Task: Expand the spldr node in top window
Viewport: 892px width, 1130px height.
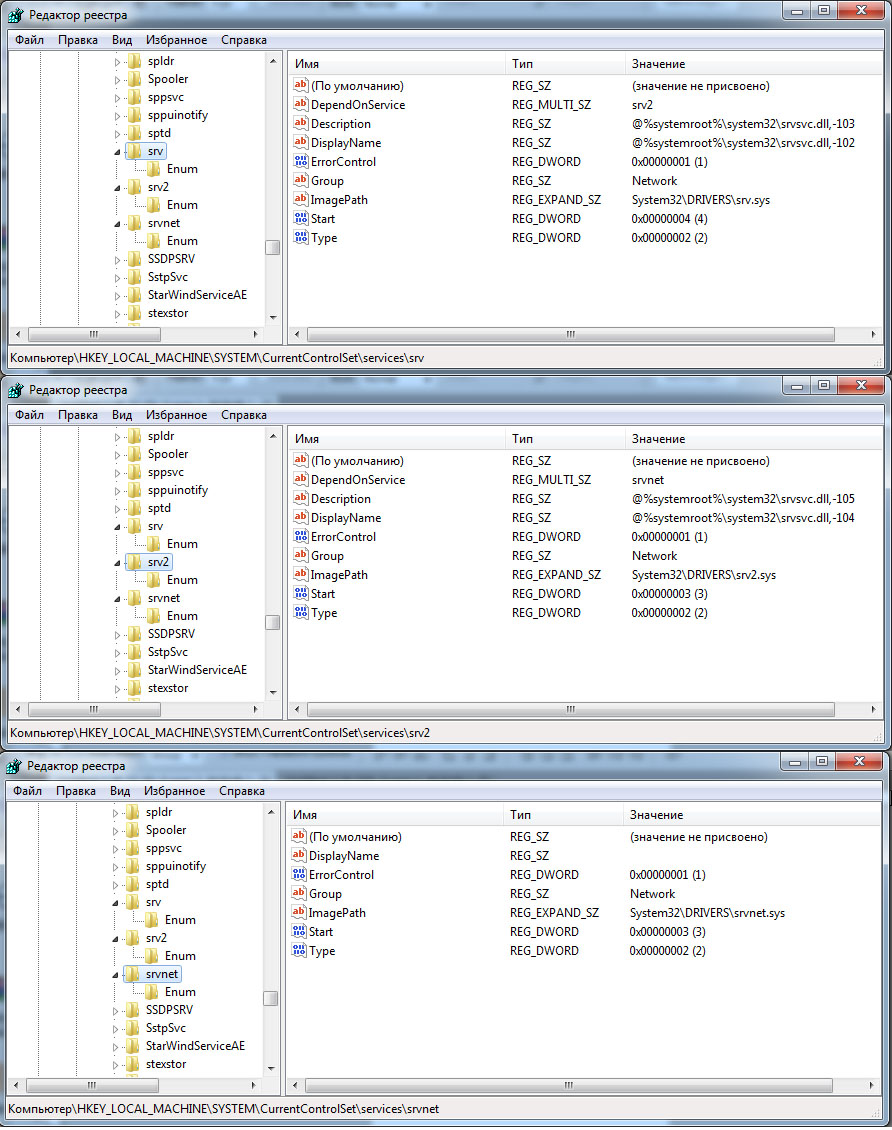Action: [117, 62]
